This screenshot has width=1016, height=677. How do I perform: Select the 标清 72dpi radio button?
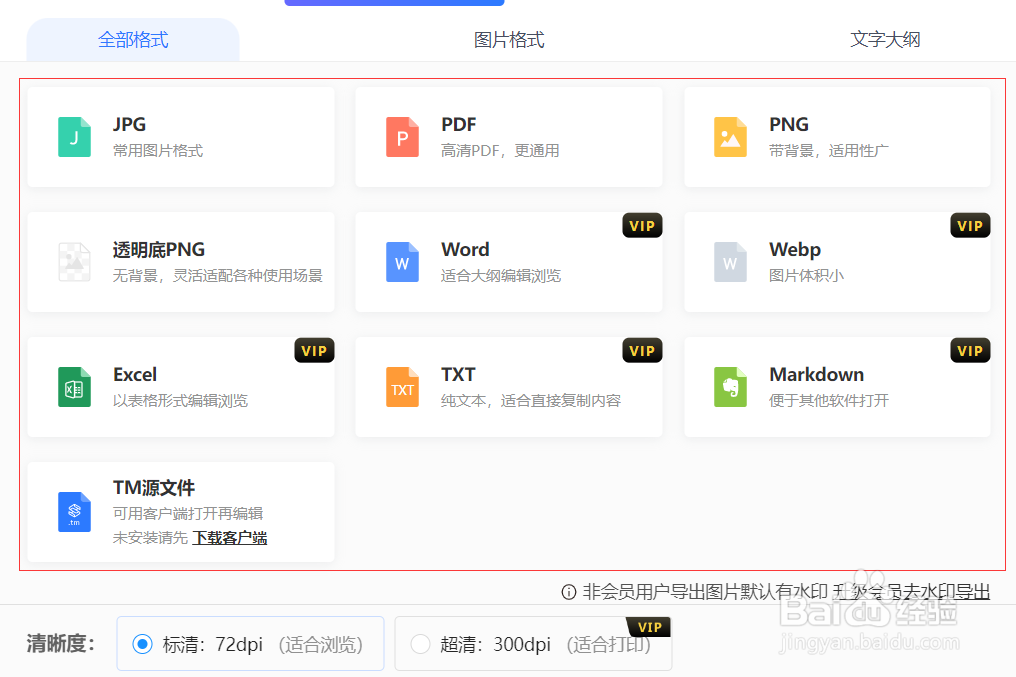click(x=141, y=643)
